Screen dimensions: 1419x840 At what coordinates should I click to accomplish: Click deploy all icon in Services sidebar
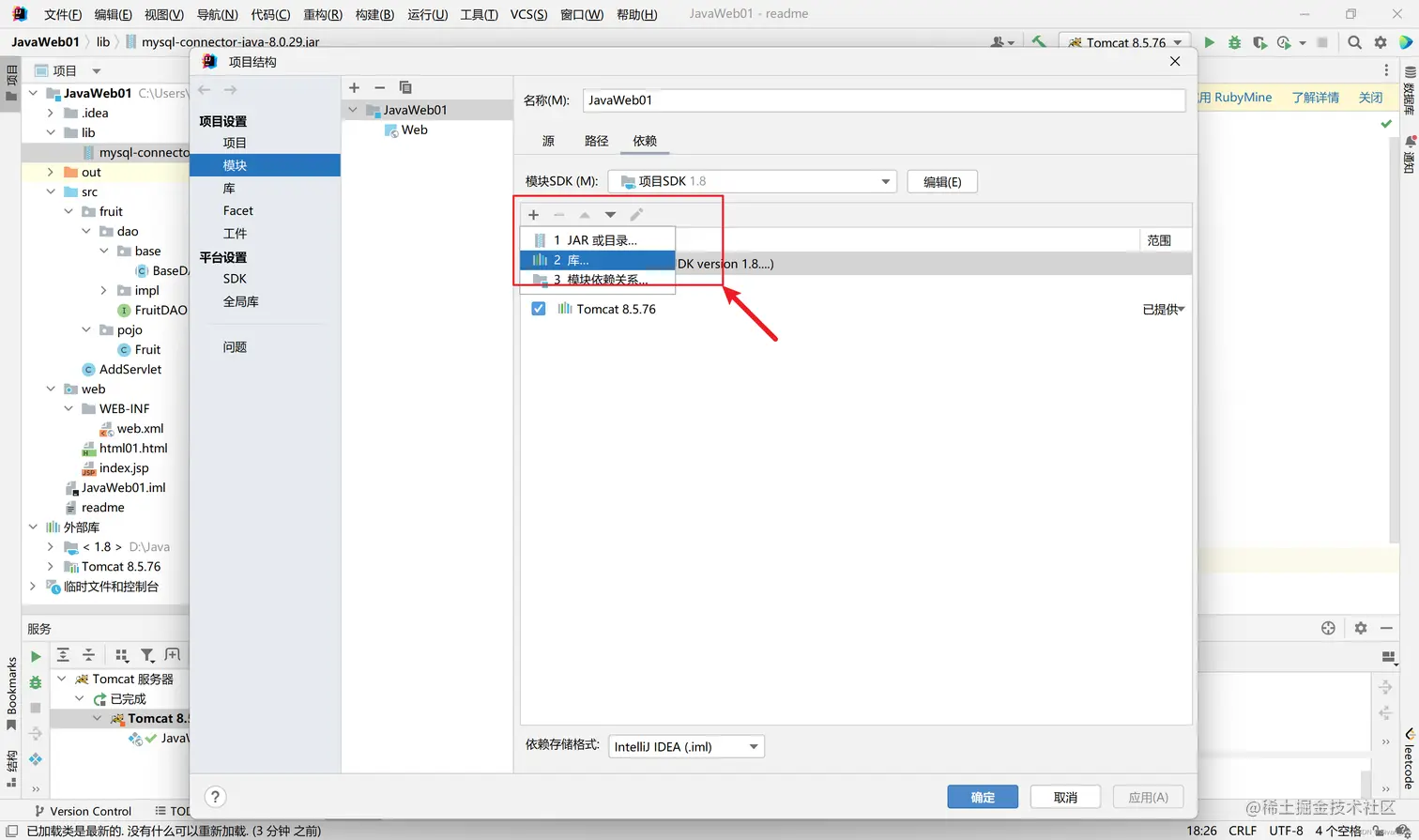pyautogui.click(x=36, y=758)
